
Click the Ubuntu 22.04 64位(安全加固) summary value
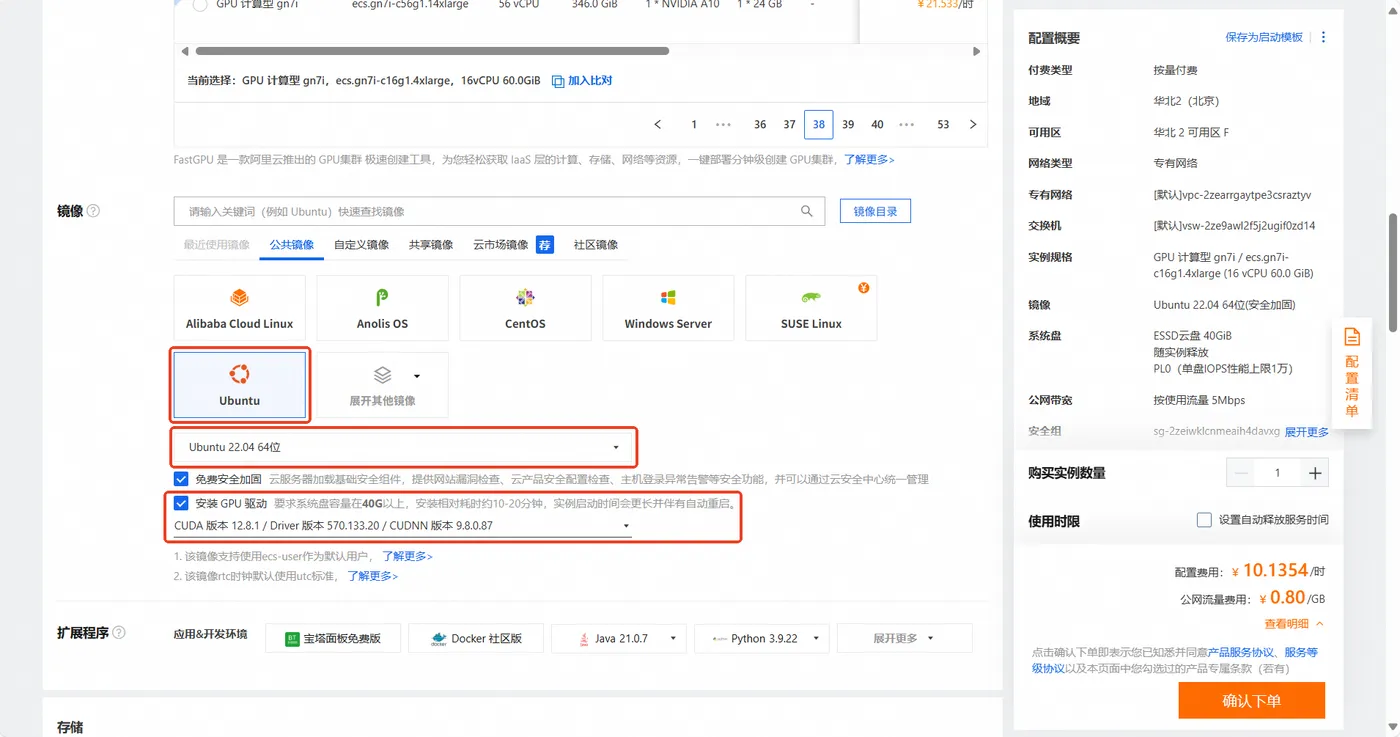tap(1224, 305)
